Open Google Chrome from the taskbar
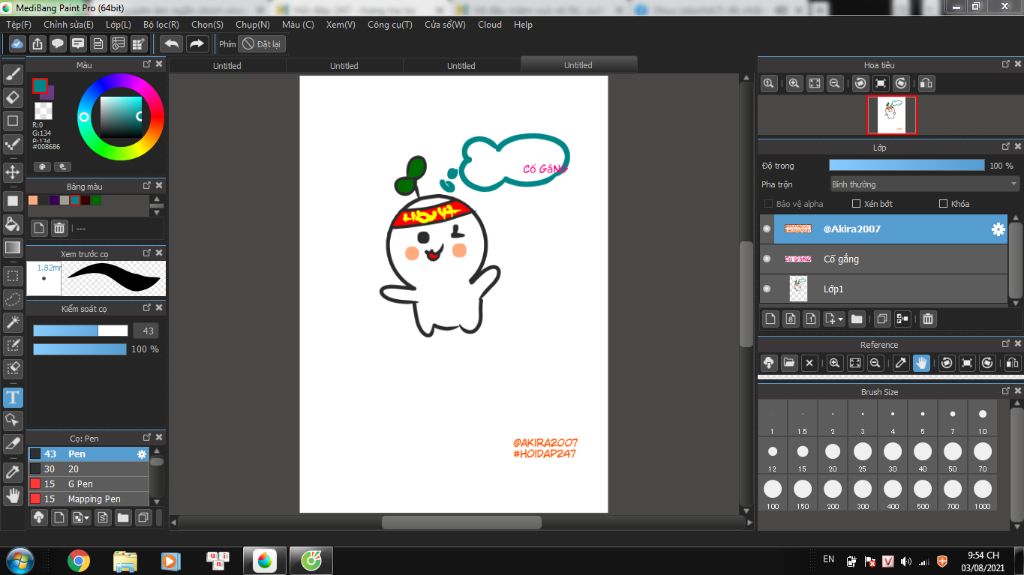 [78, 561]
